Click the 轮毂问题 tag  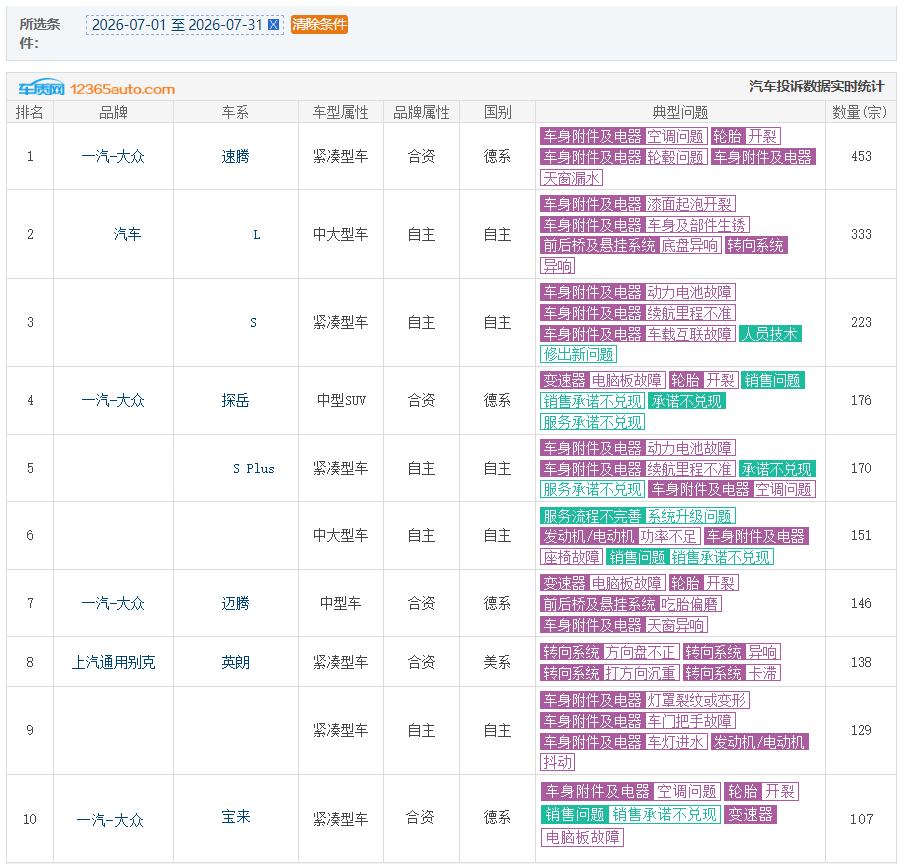[x=675, y=157]
